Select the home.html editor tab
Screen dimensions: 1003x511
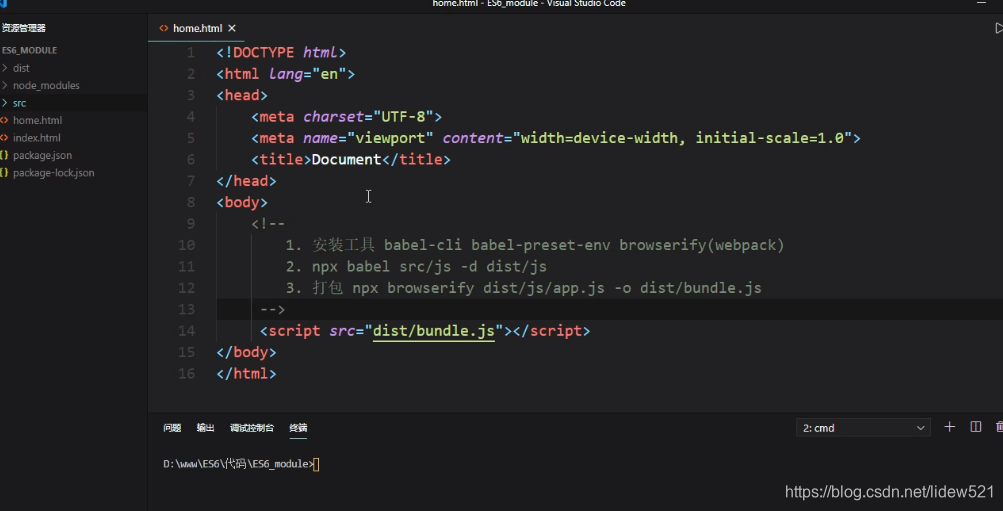point(198,28)
